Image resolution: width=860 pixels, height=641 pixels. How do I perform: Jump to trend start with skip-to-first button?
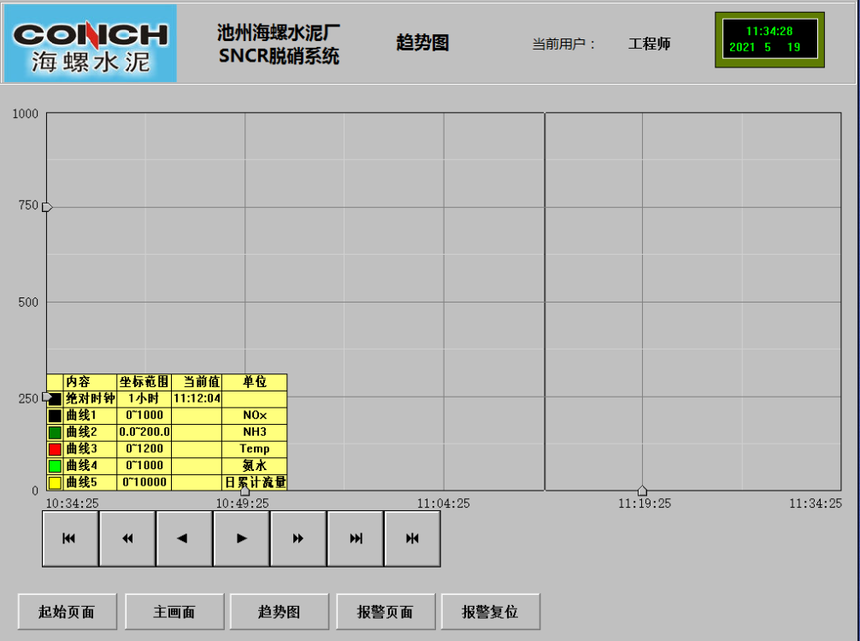tap(70, 538)
